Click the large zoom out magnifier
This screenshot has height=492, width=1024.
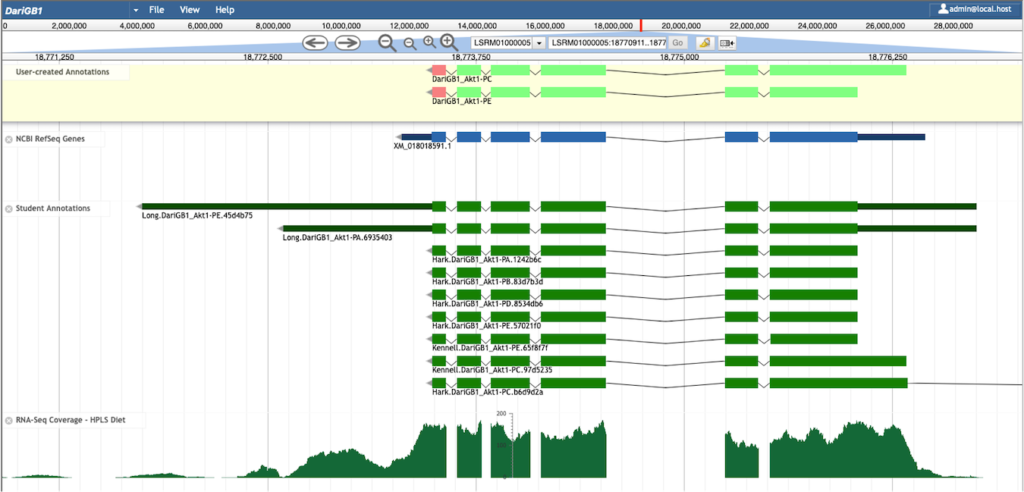pos(387,43)
